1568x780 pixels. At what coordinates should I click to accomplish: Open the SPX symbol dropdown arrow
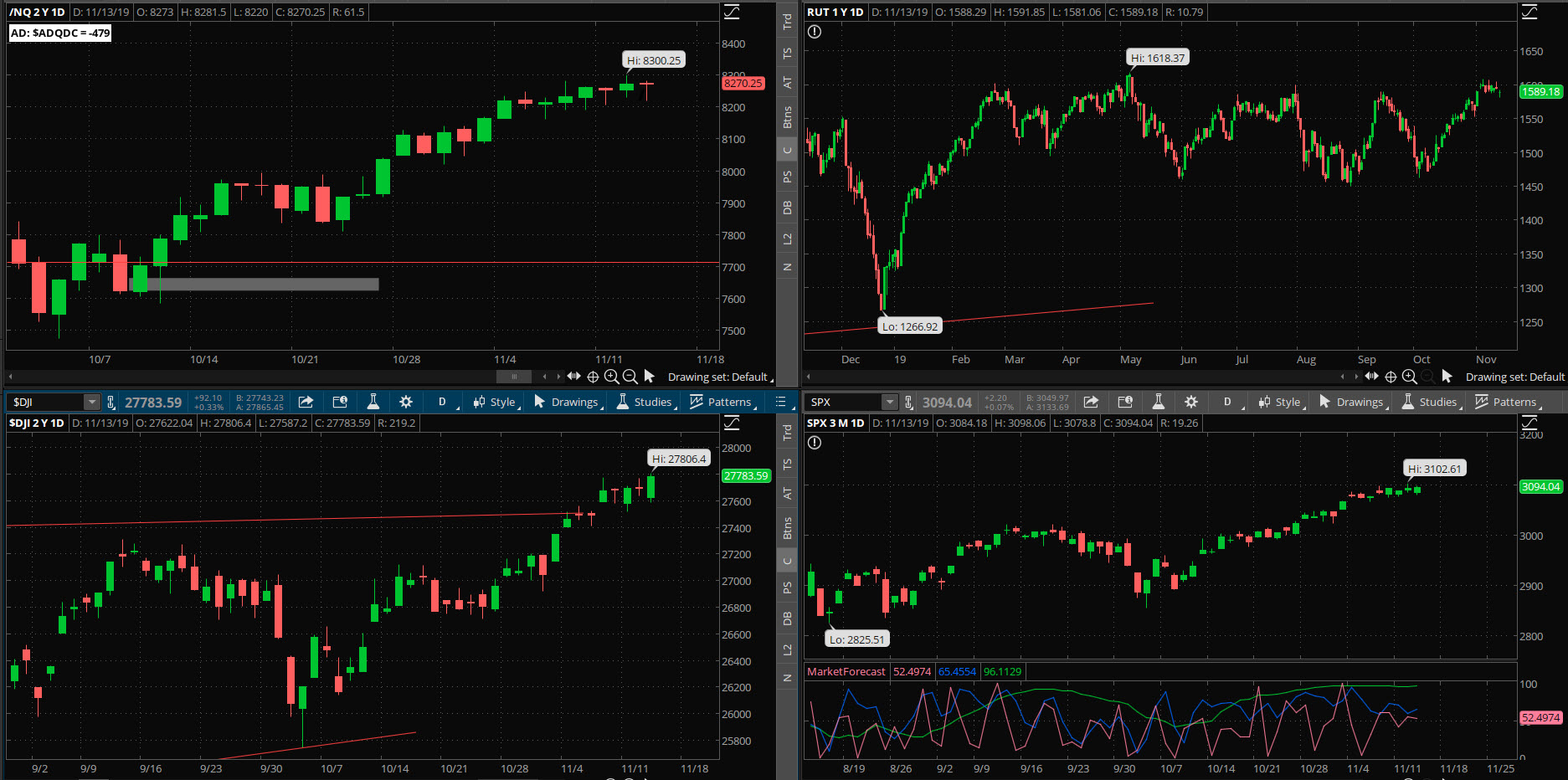pyautogui.click(x=889, y=403)
